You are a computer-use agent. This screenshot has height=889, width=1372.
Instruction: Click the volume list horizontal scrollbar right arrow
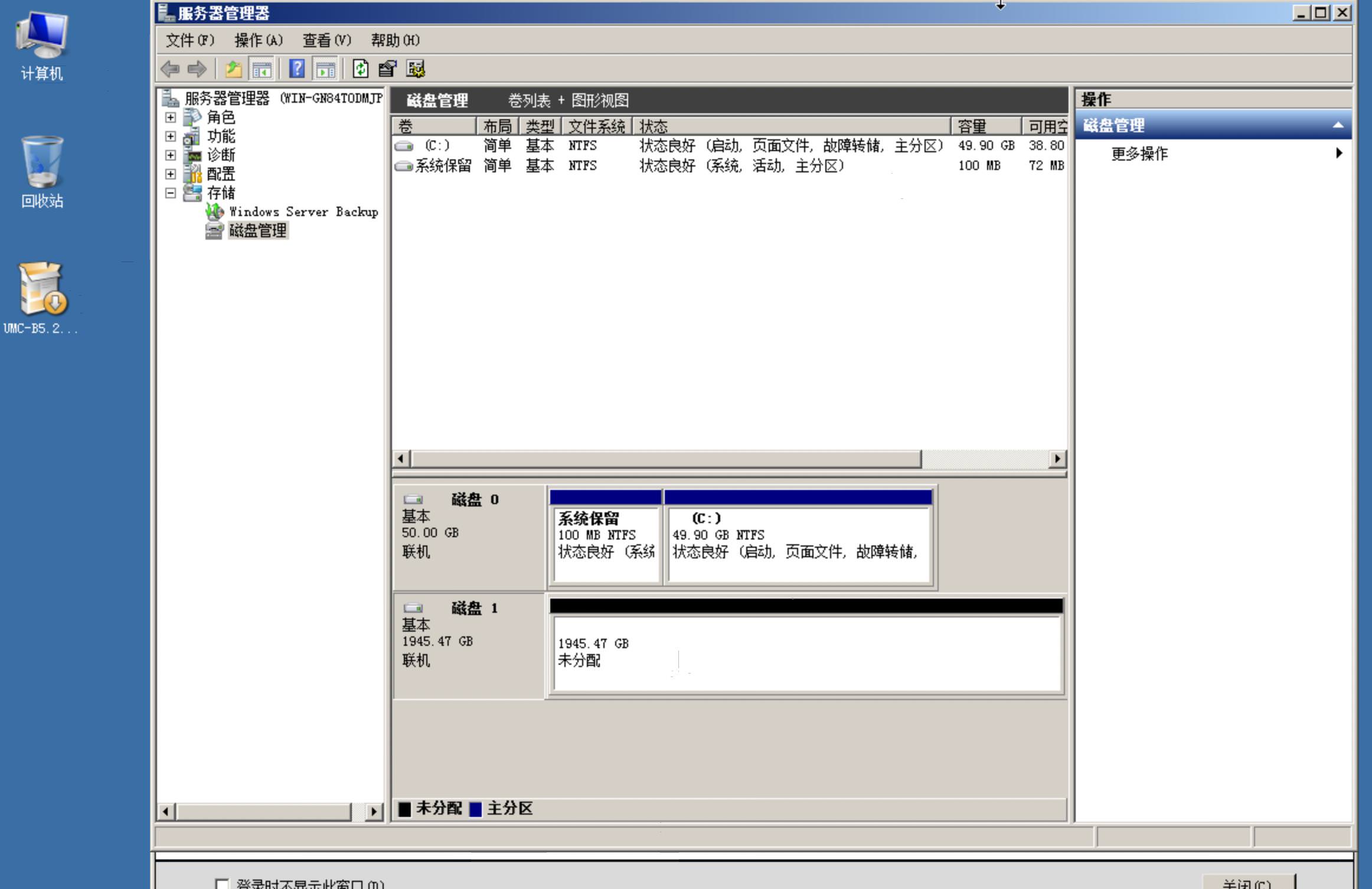click(1057, 459)
